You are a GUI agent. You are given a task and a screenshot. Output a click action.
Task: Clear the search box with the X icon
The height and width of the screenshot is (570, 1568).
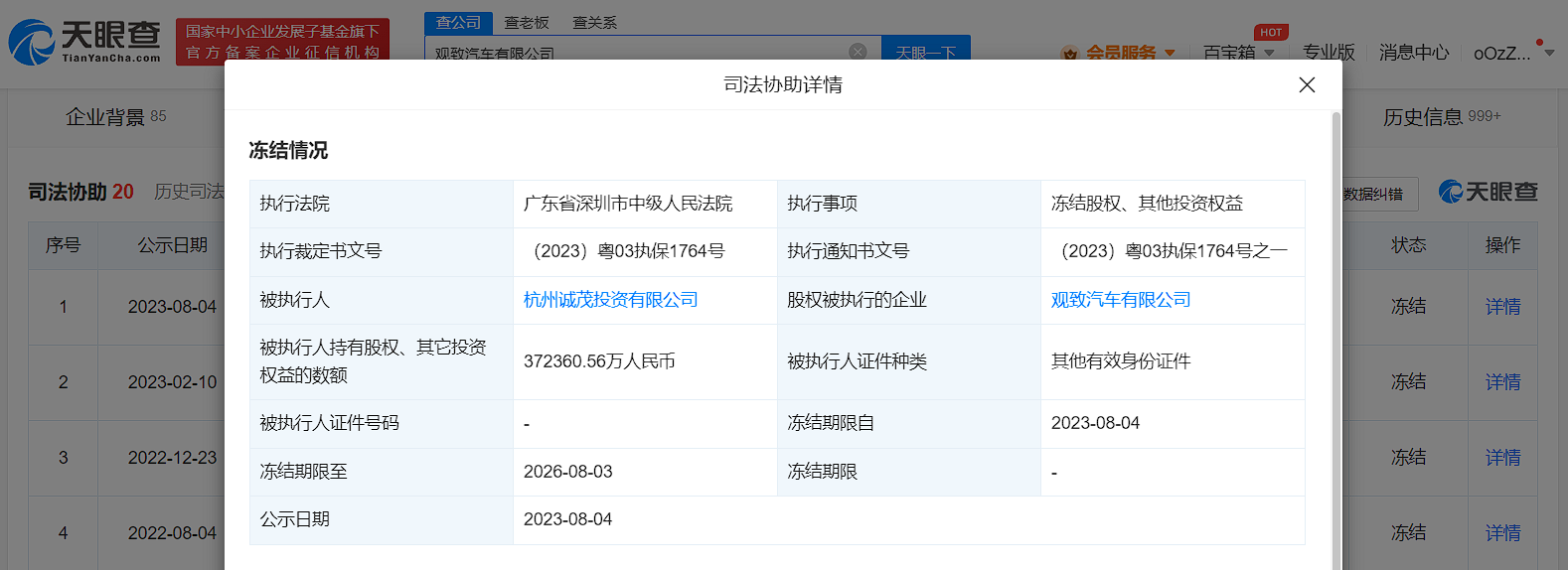point(858,52)
